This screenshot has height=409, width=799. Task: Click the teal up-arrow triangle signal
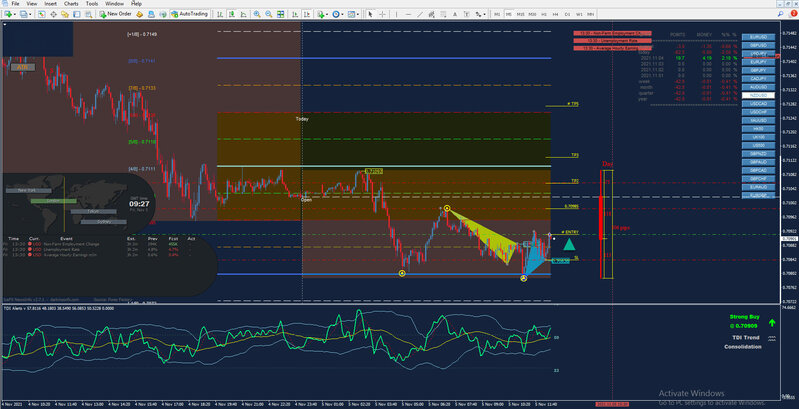tap(569, 245)
